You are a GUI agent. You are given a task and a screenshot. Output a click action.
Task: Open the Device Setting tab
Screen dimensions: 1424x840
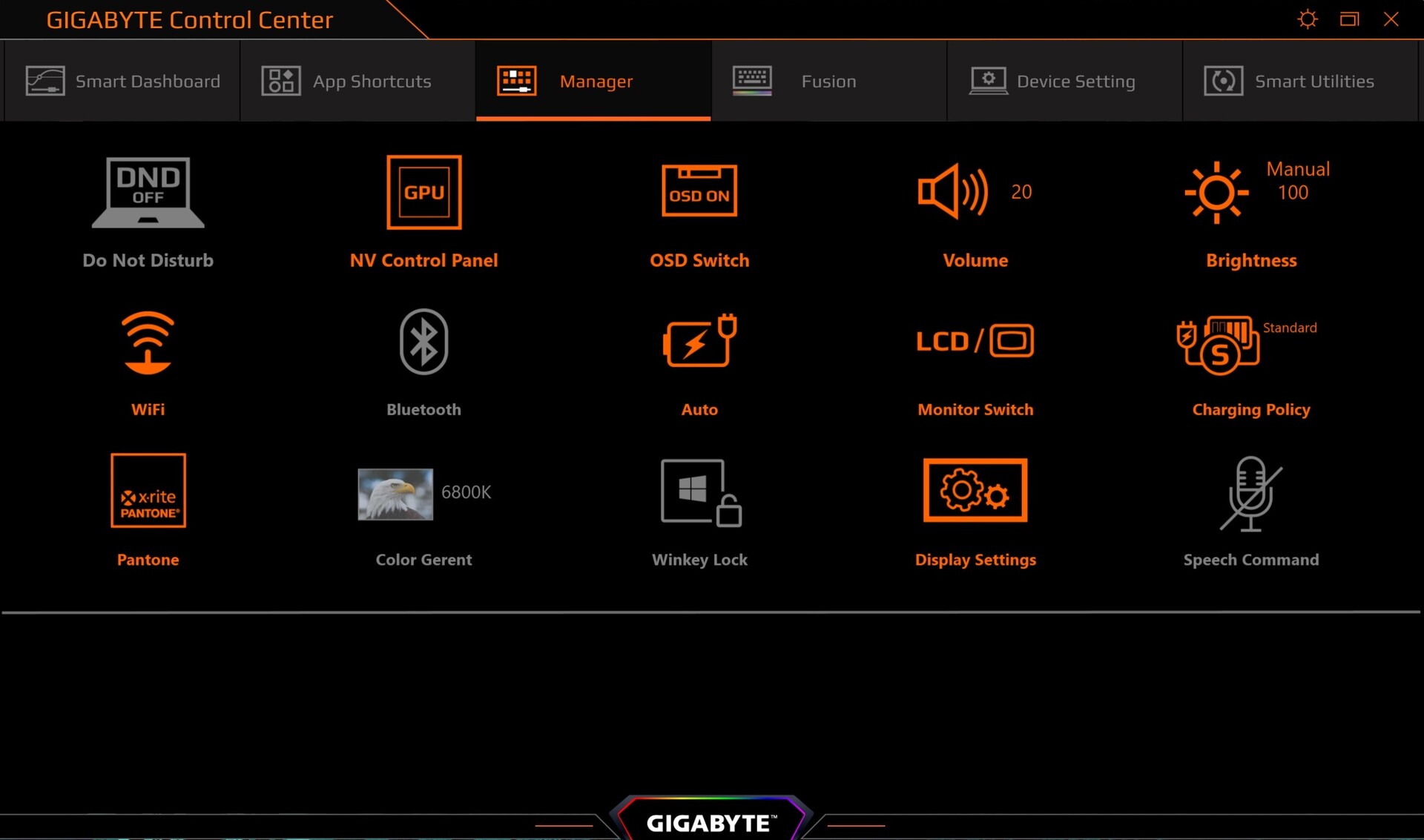pyautogui.click(x=1065, y=81)
